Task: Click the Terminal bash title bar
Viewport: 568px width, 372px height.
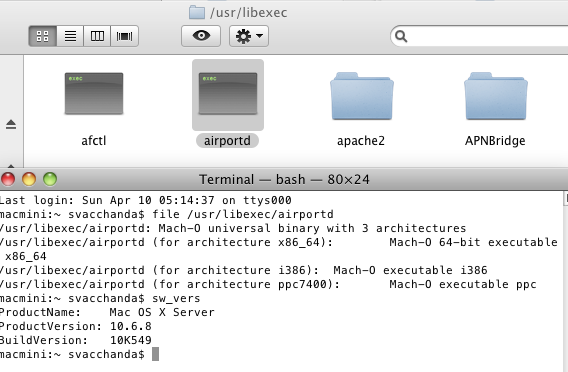Action: click(284, 179)
